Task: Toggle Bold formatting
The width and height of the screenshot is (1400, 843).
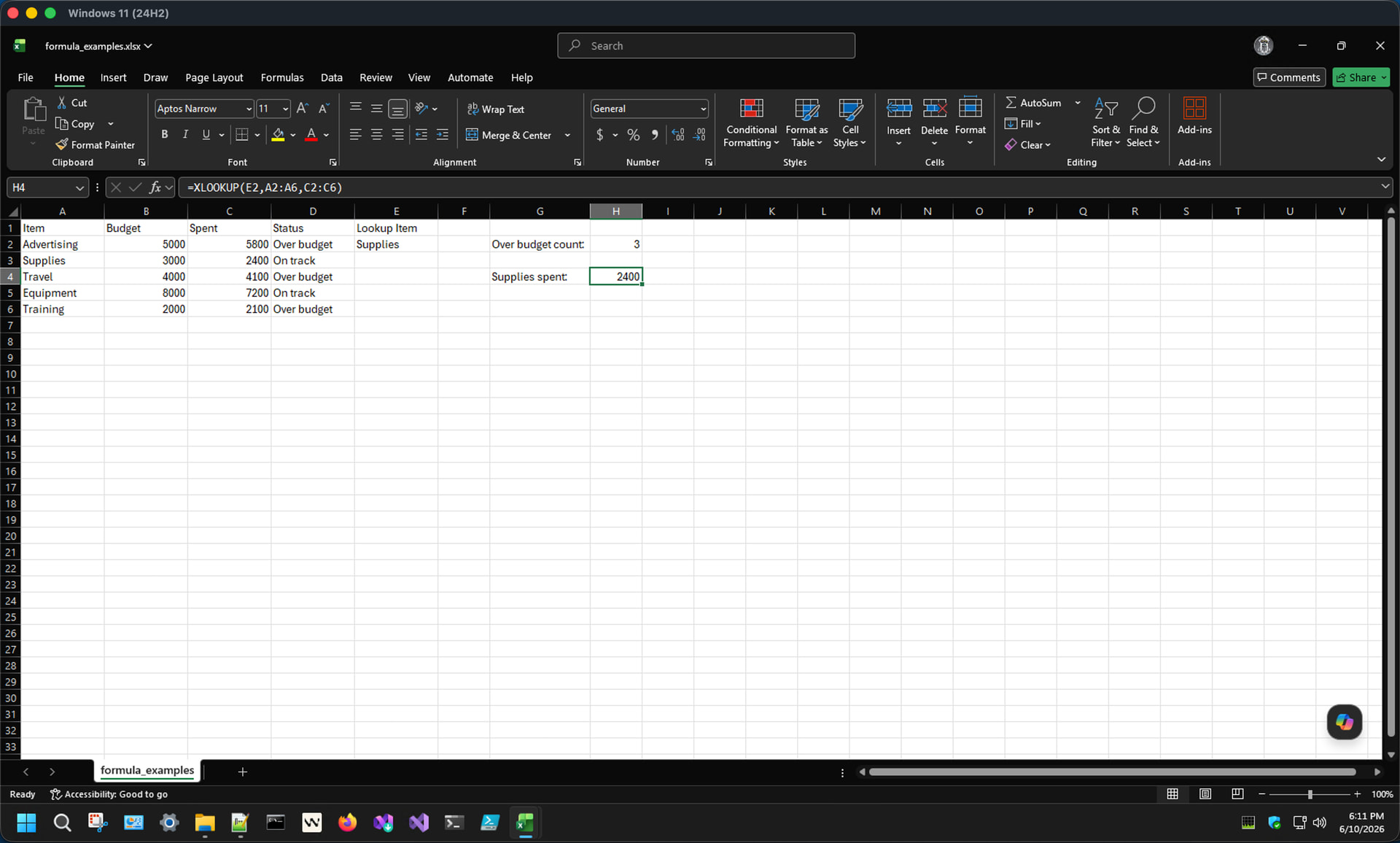Action: (165, 135)
